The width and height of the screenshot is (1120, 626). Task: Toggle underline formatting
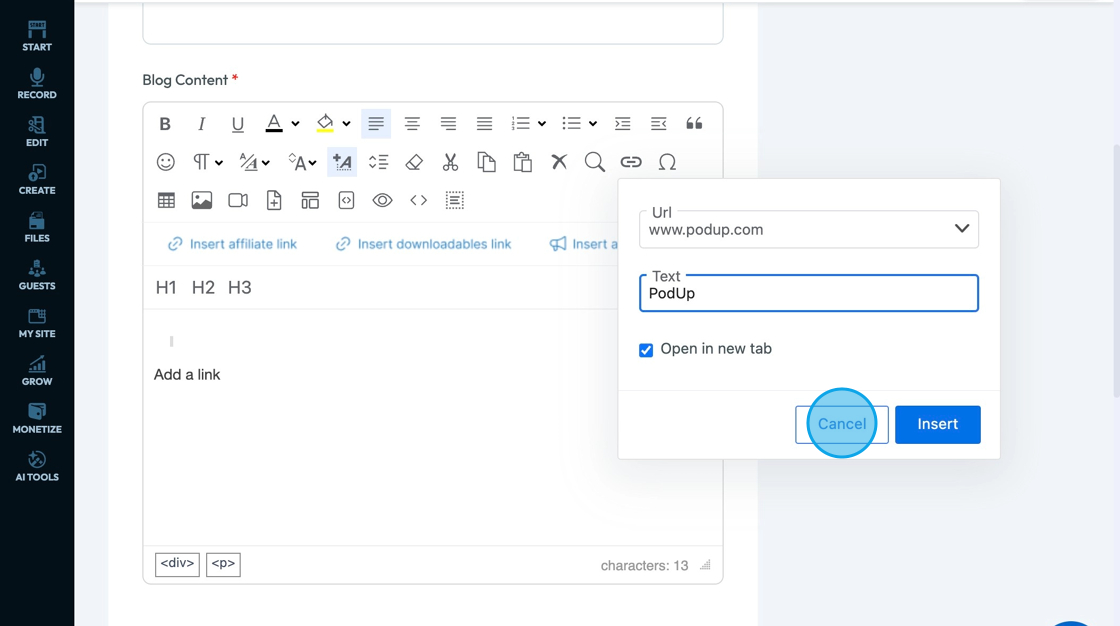(238, 124)
